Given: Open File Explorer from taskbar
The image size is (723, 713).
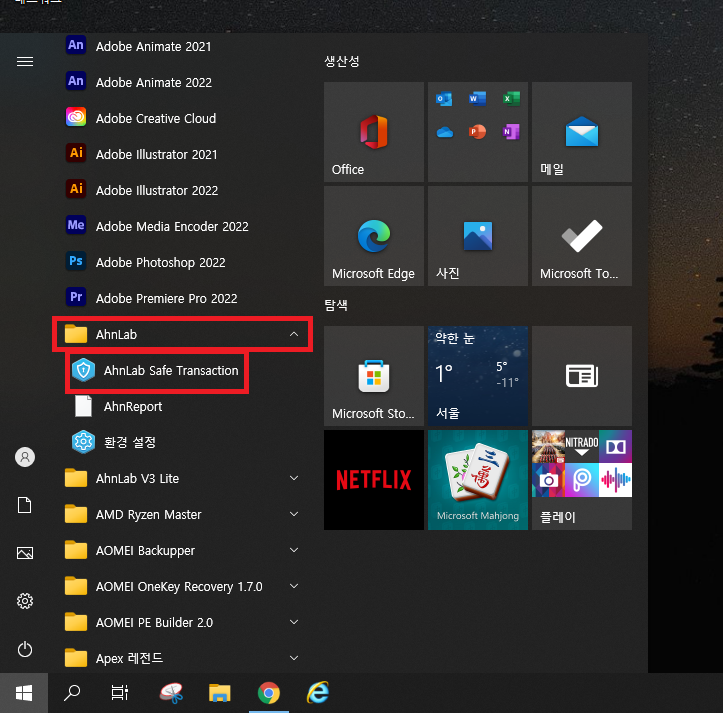Looking at the screenshot, I should click(220, 693).
